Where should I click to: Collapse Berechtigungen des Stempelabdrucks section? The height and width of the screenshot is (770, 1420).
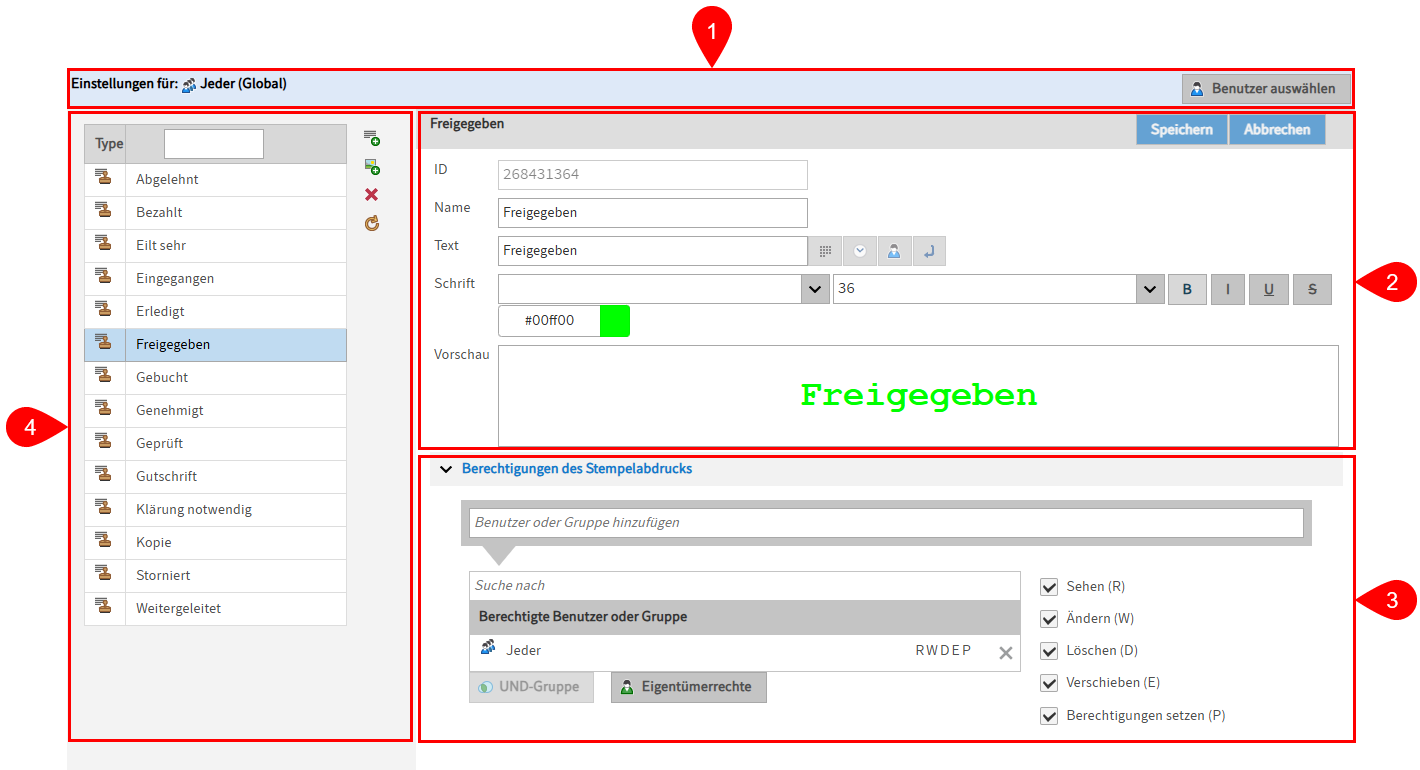click(x=446, y=469)
